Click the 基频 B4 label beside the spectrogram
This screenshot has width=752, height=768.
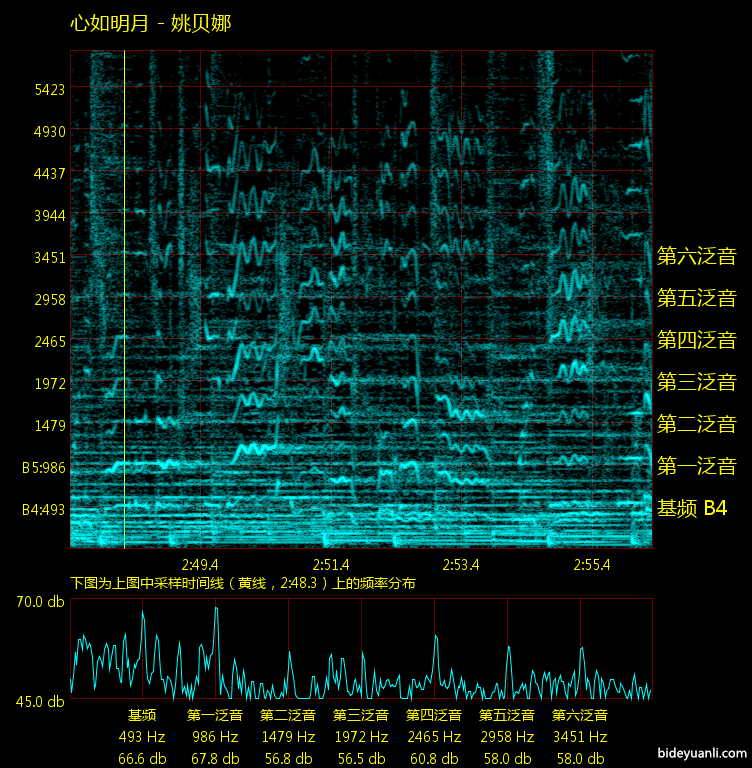[x=691, y=508]
